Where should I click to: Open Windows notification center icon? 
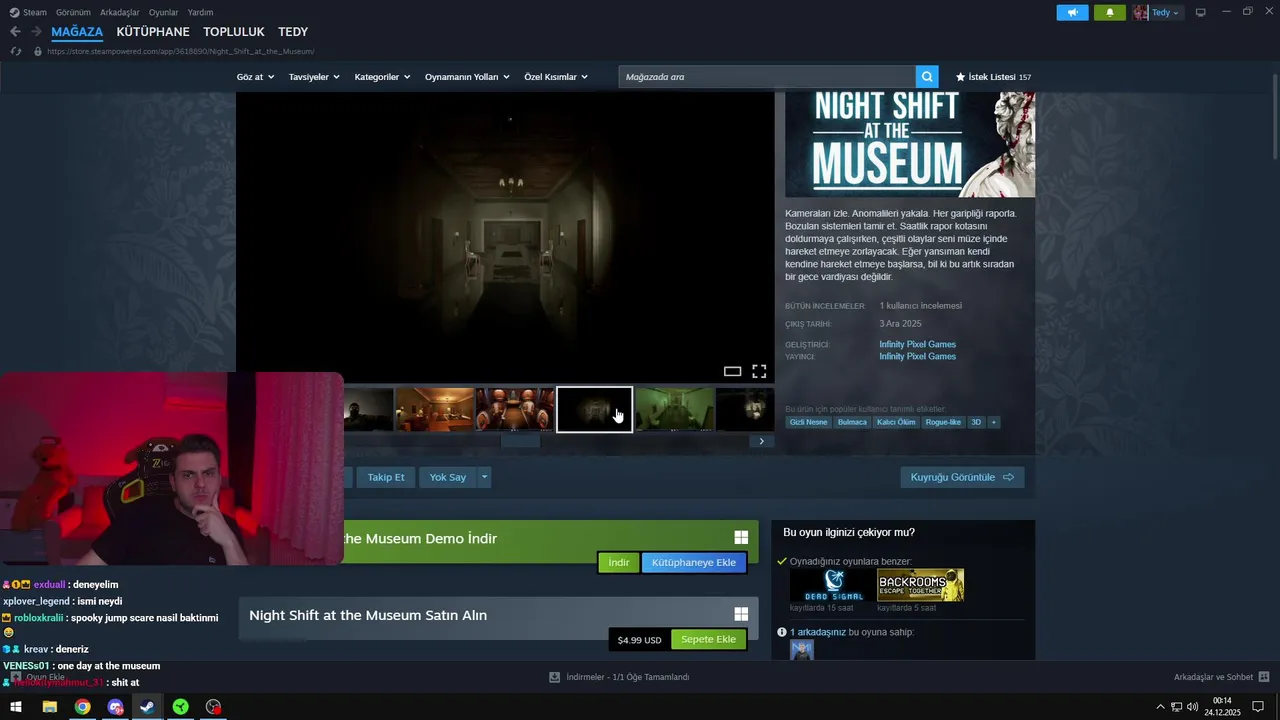[x=1258, y=707]
